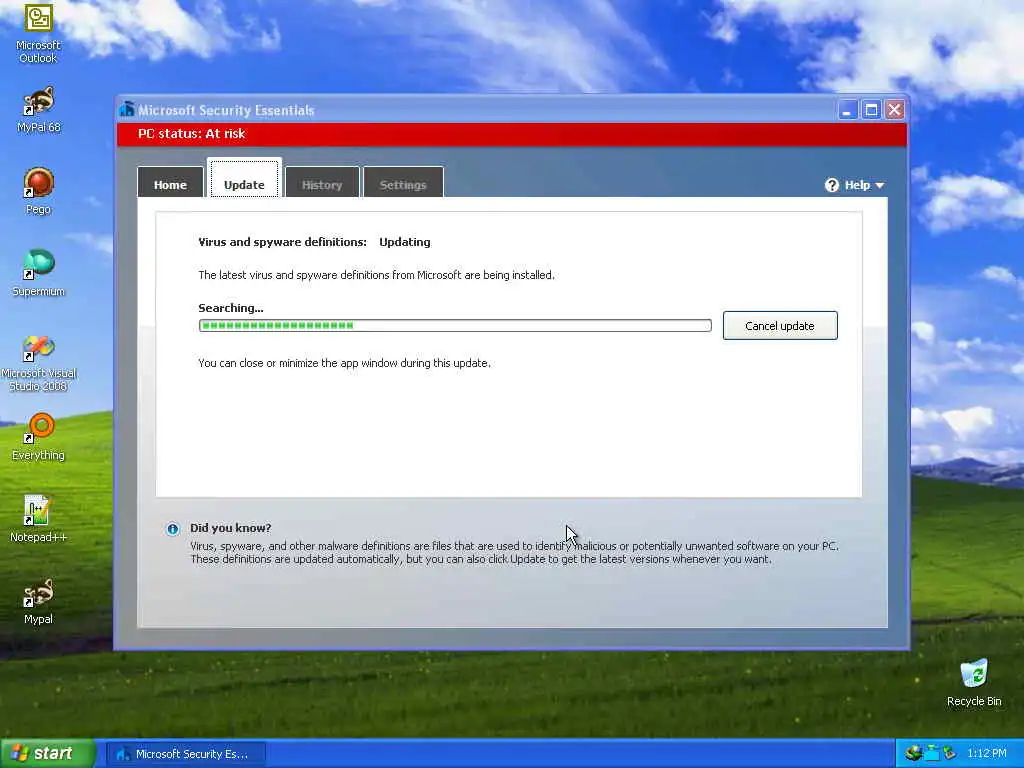
Task: Click the definitions update progress bar
Action: [x=455, y=325]
